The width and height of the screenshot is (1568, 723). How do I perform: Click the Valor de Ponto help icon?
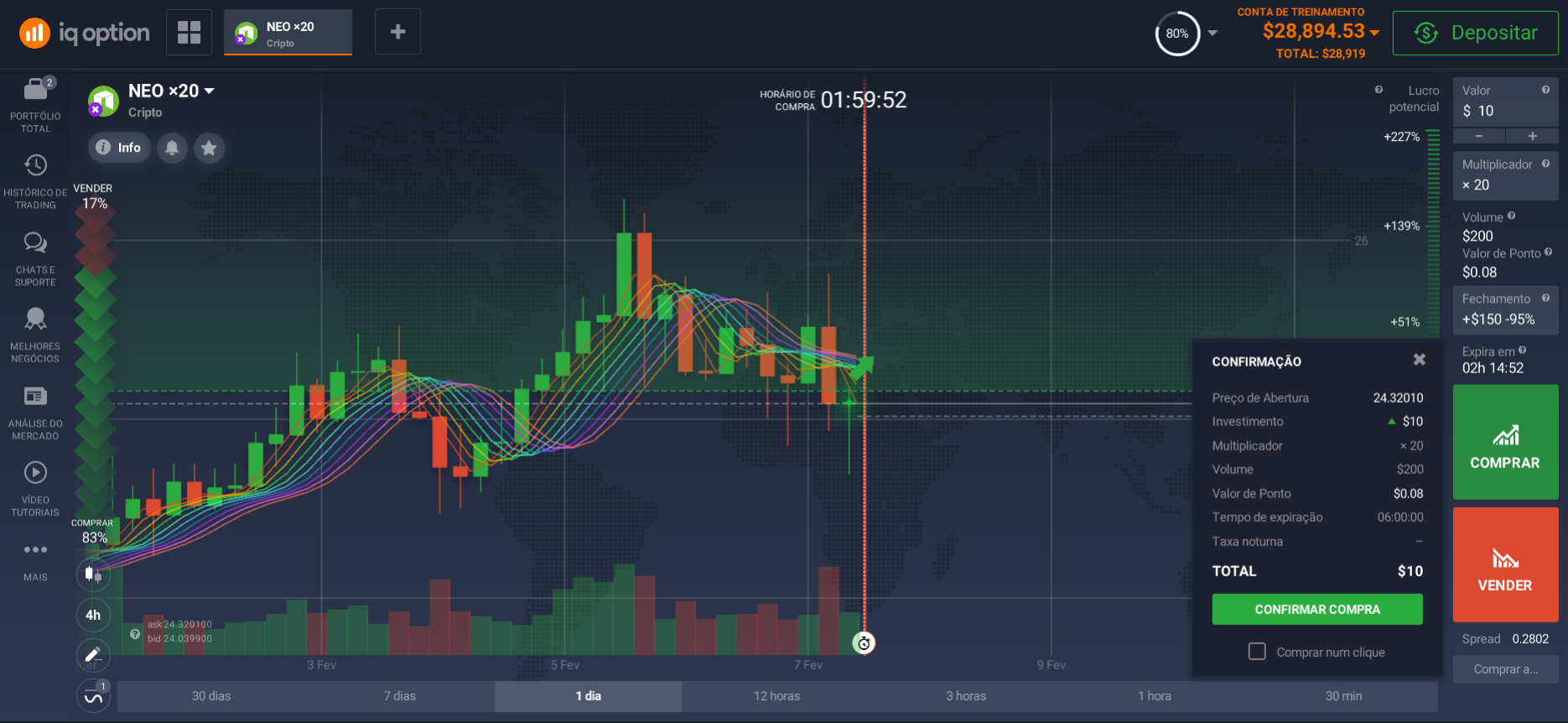(1548, 252)
